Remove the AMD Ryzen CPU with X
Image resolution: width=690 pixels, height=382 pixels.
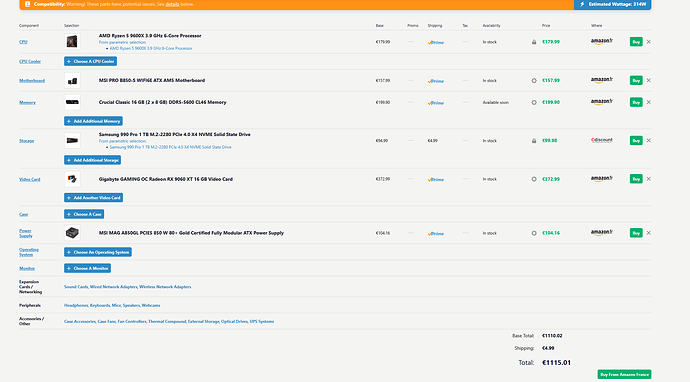(649, 42)
